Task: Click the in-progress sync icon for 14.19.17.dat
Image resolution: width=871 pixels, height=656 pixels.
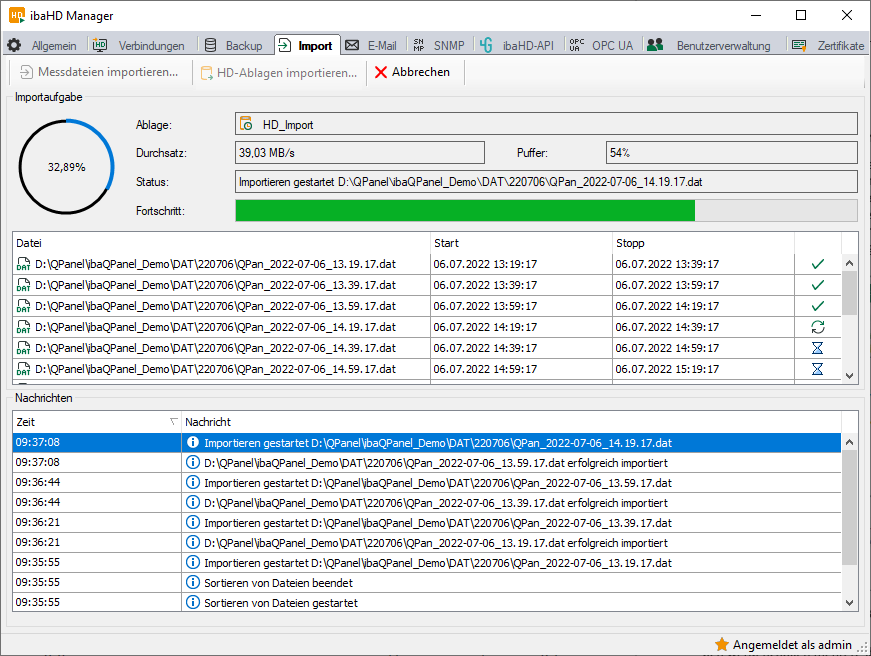Action: click(x=817, y=327)
